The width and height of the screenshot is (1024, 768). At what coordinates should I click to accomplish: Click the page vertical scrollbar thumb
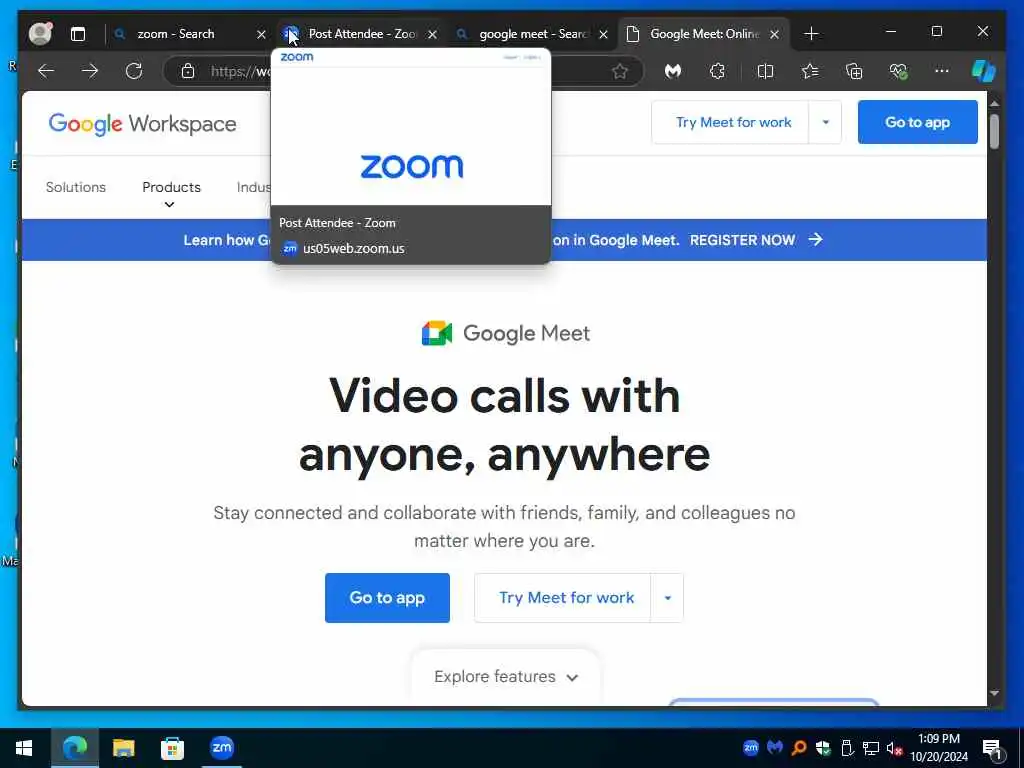click(994, 131)
